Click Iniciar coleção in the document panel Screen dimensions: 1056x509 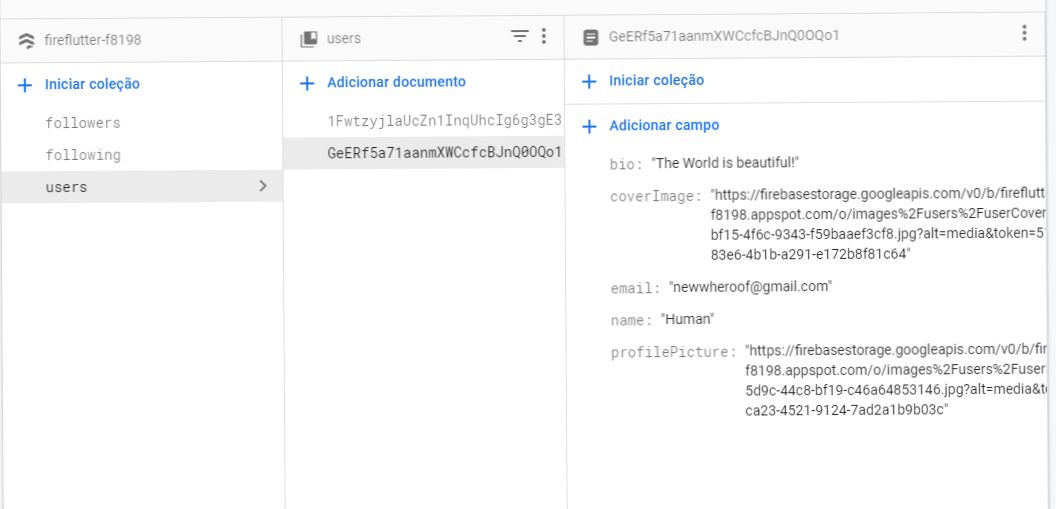tap(656, 80)
